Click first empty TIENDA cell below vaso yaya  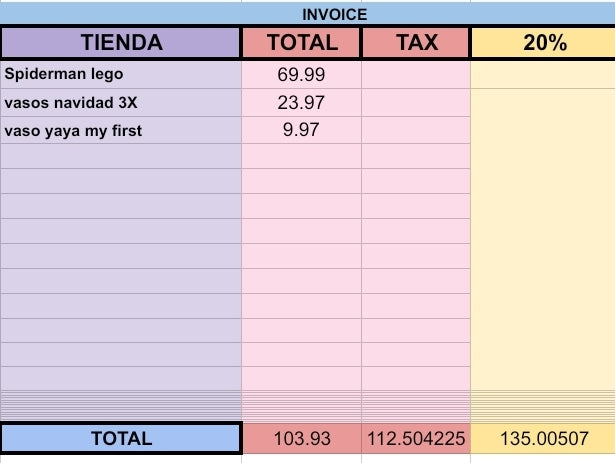[121, 157]
